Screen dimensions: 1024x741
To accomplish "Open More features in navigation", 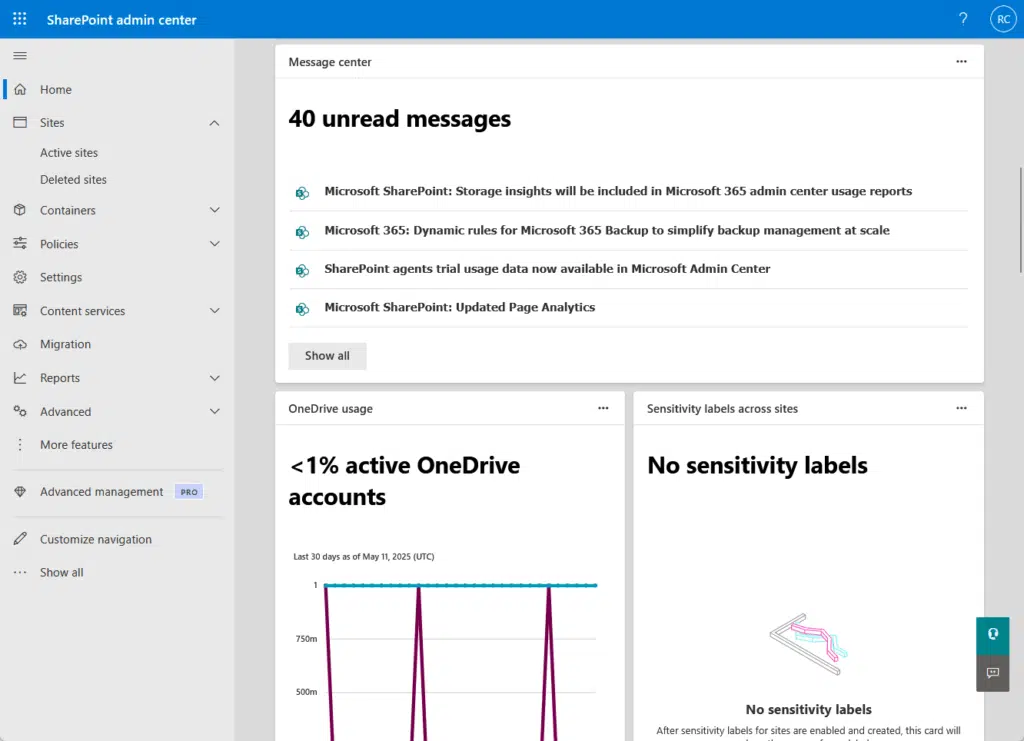I will (x=76, y=445).
